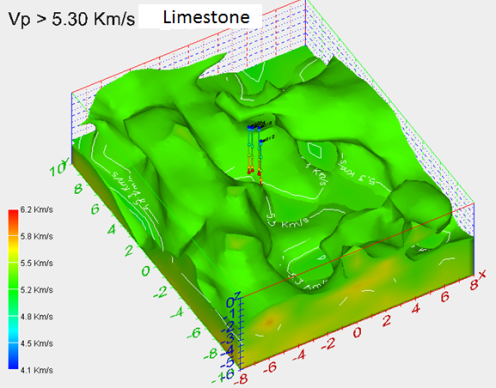This screenshot has width=496, height=388.
Task: Click the 5.3 Km/s contour label near center
Action: (288, 223)
